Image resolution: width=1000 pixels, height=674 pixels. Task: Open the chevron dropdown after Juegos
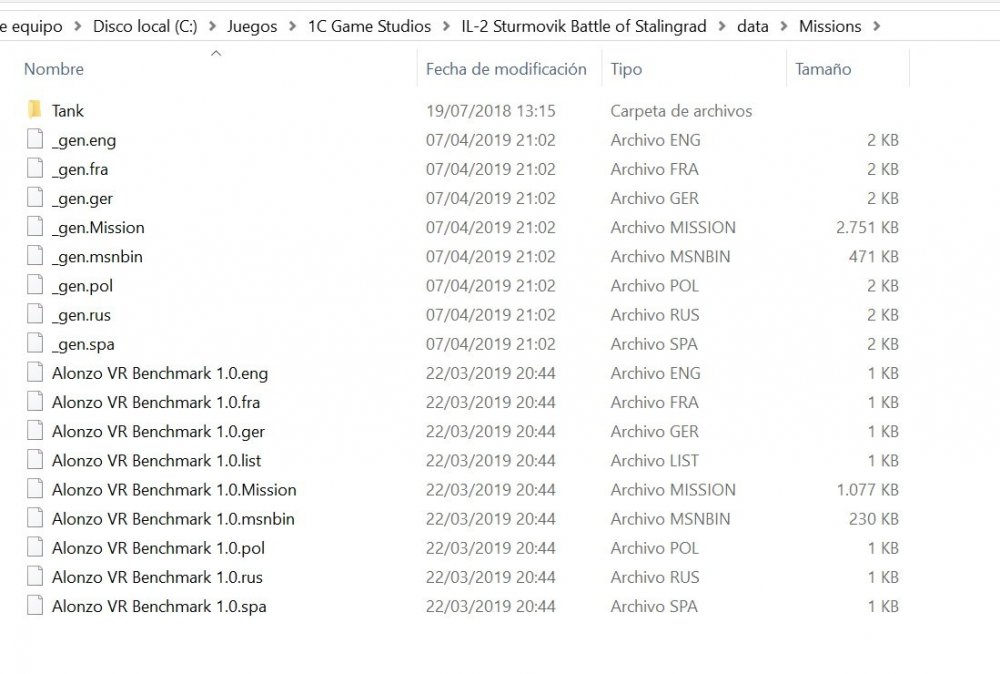[293, 26]
